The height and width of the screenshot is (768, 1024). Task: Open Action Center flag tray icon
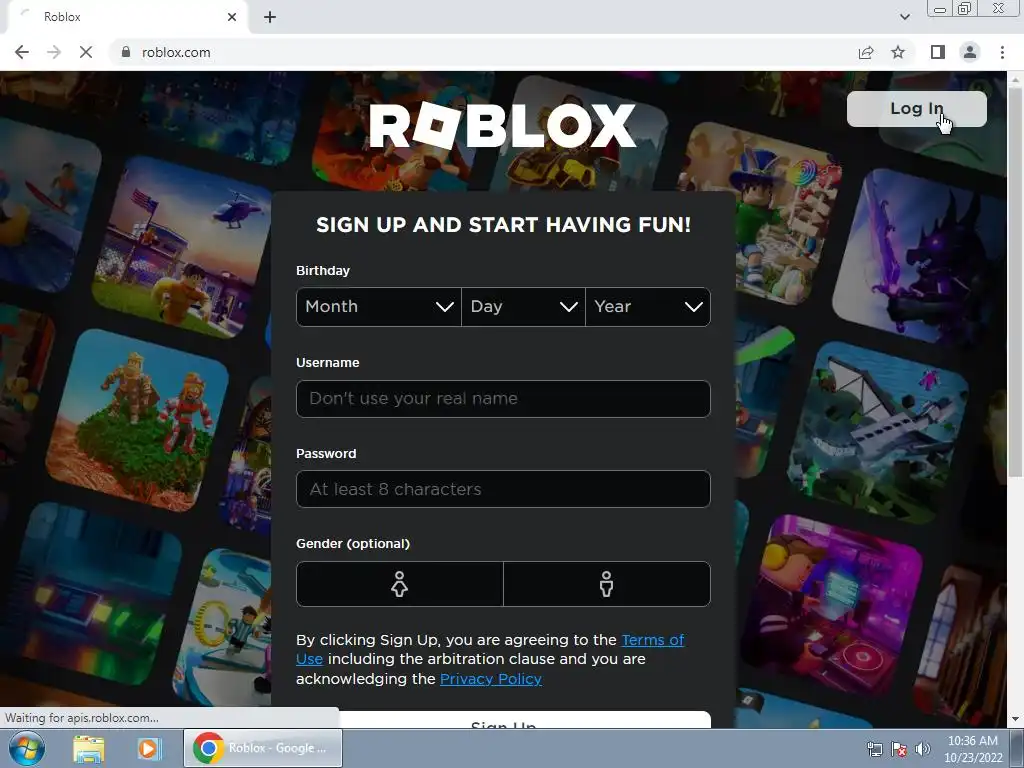click(x=899, y=749)
